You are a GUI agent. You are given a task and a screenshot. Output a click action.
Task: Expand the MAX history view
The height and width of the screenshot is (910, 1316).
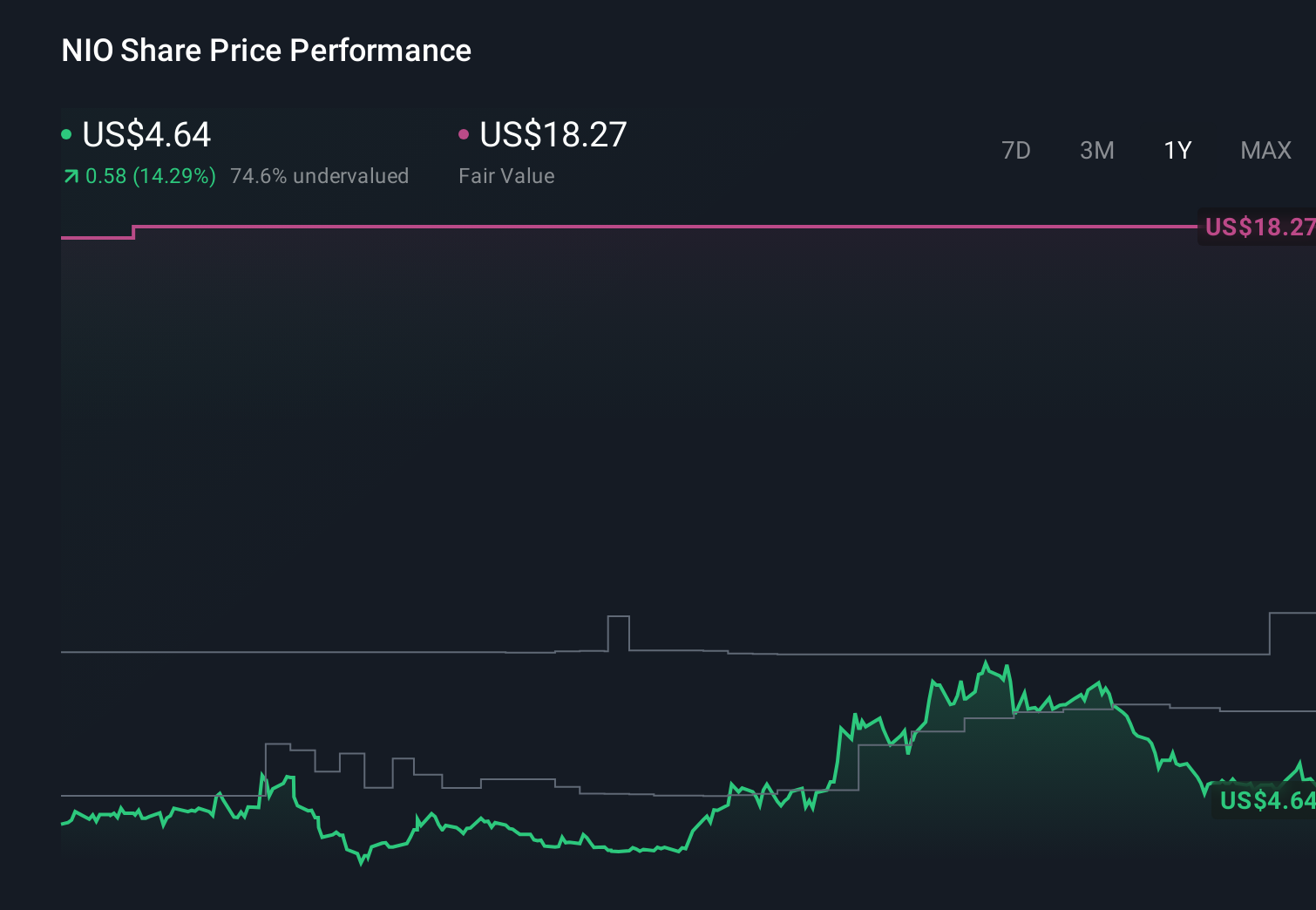click(x=1265, y=150)
